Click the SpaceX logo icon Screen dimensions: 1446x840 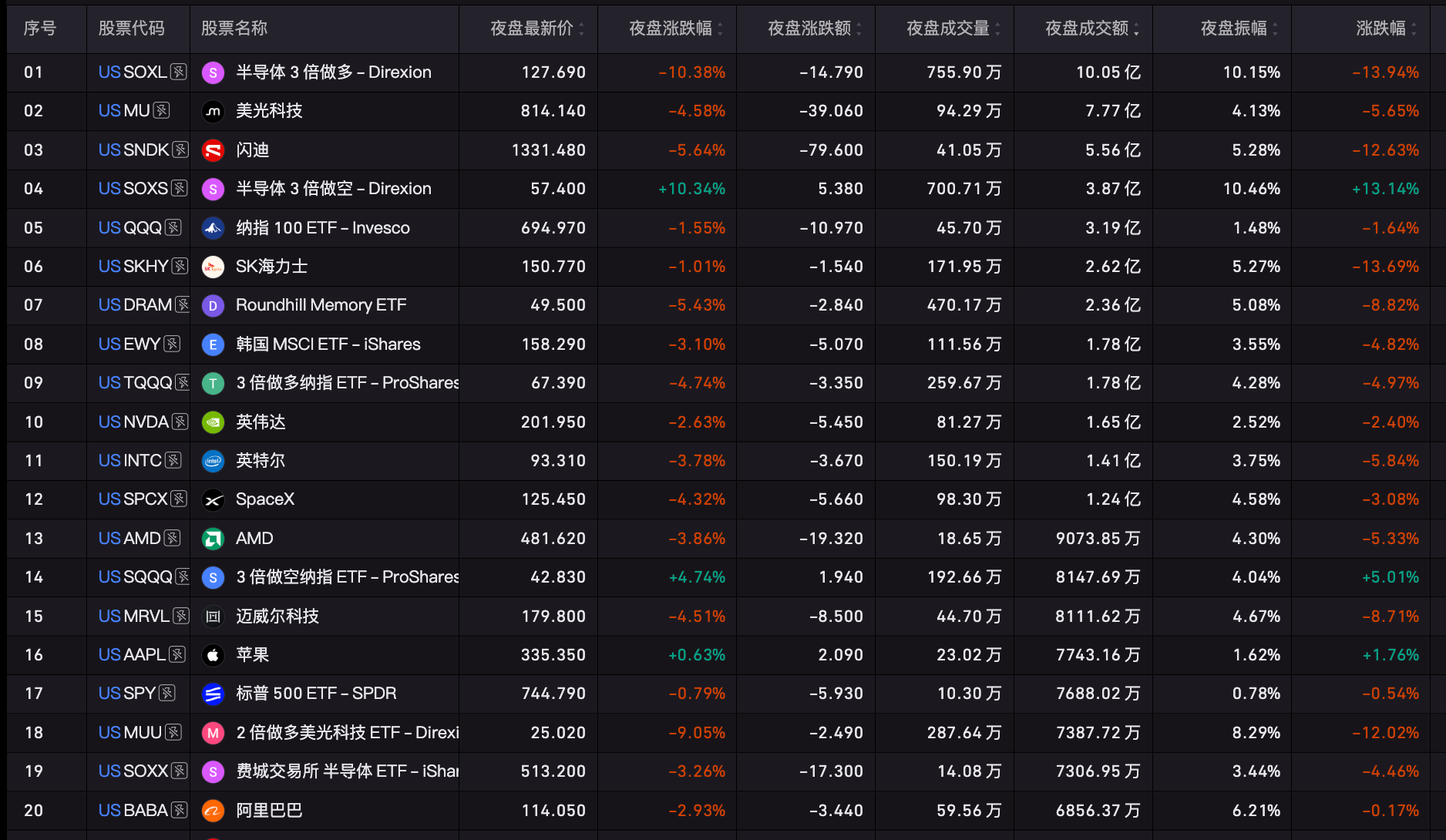click(213, 500)
